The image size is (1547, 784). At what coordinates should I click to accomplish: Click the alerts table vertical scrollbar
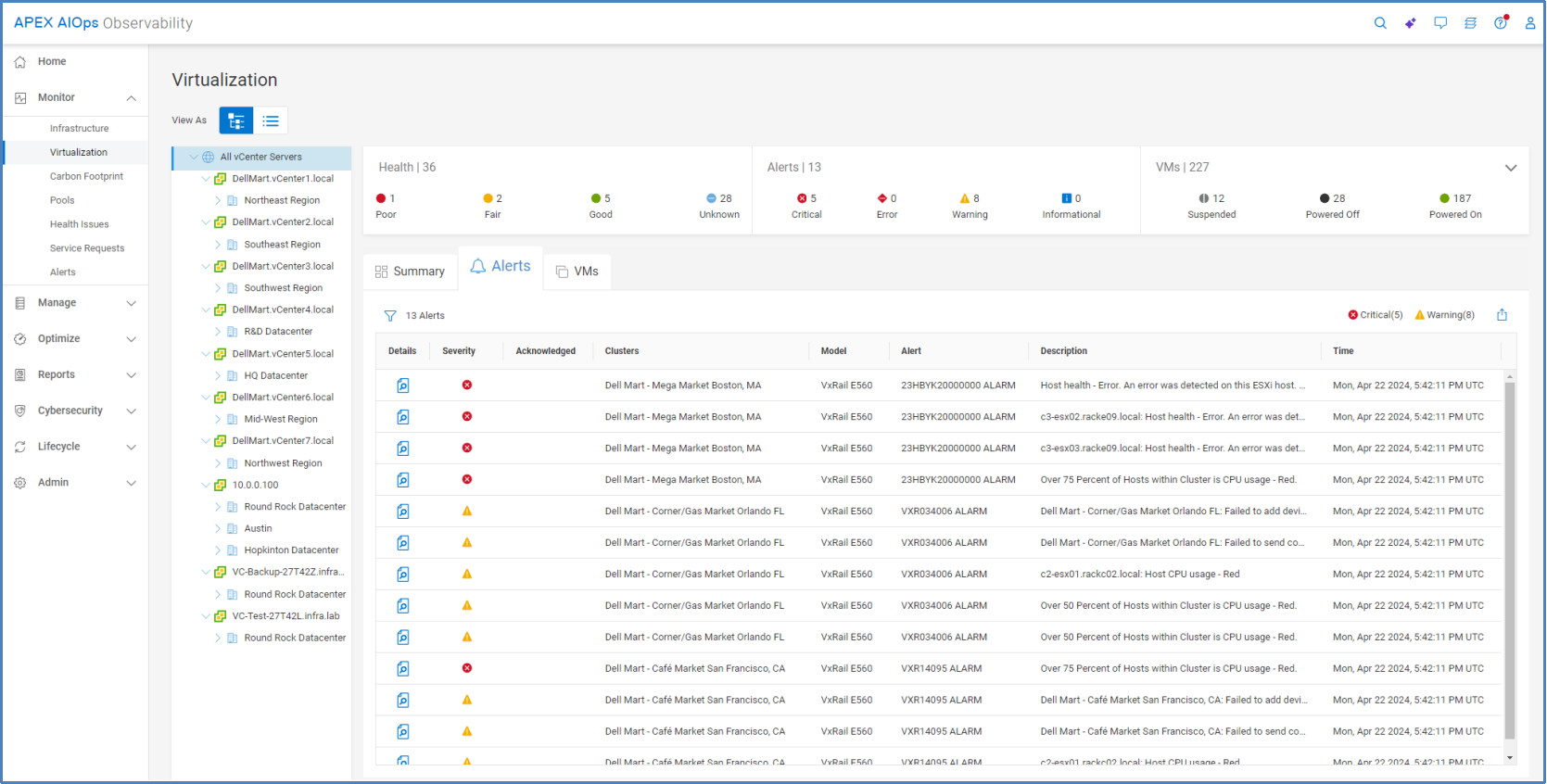(1509, 561)
